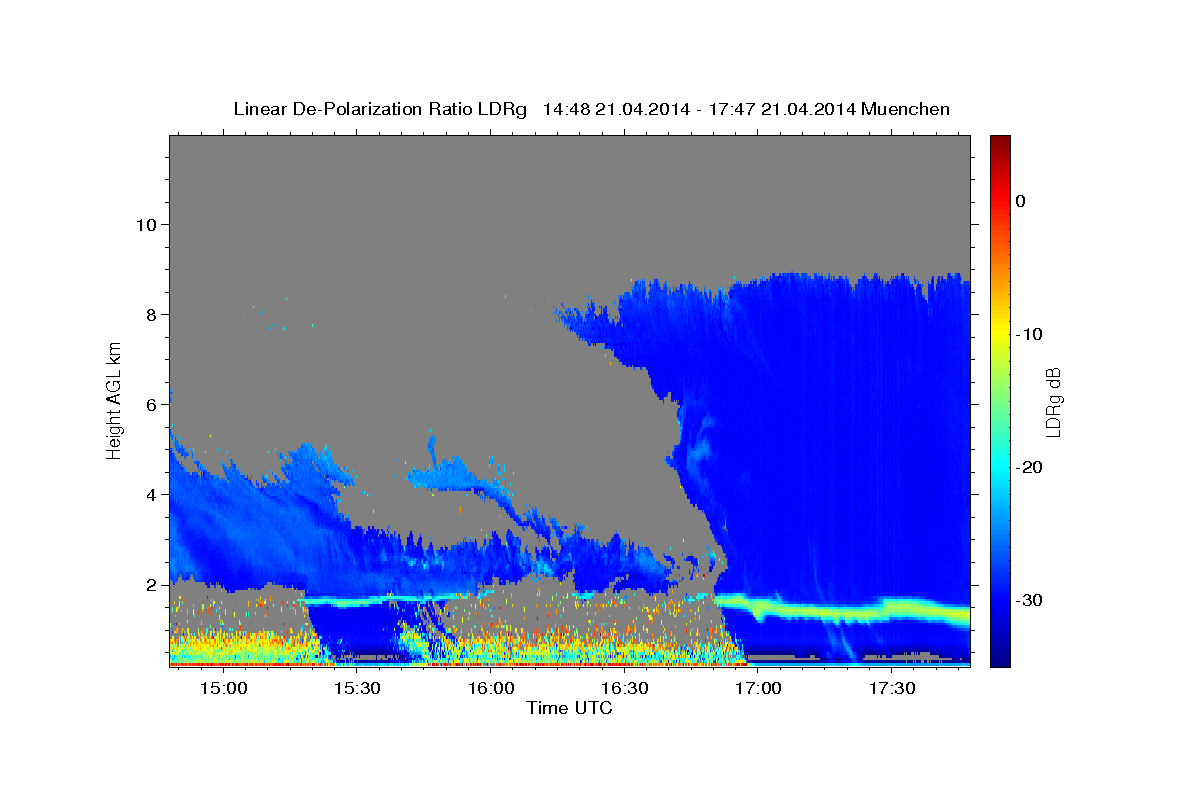Click the colorbar value -20
Viewport: 1200px width, 800px height.
click(x=1027, y=467)
